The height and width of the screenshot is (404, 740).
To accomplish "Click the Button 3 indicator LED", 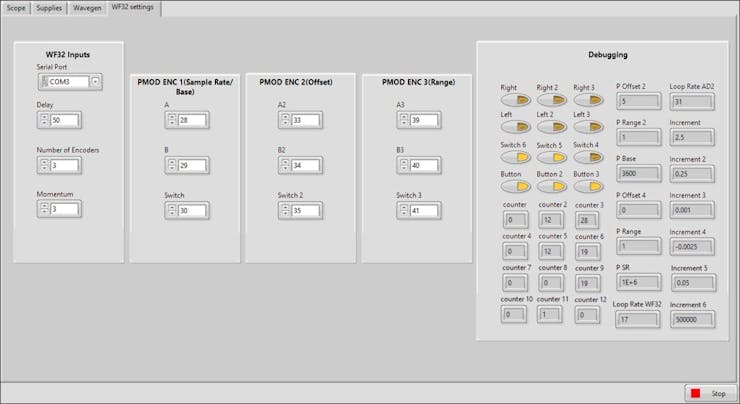I will coord(589,186).
